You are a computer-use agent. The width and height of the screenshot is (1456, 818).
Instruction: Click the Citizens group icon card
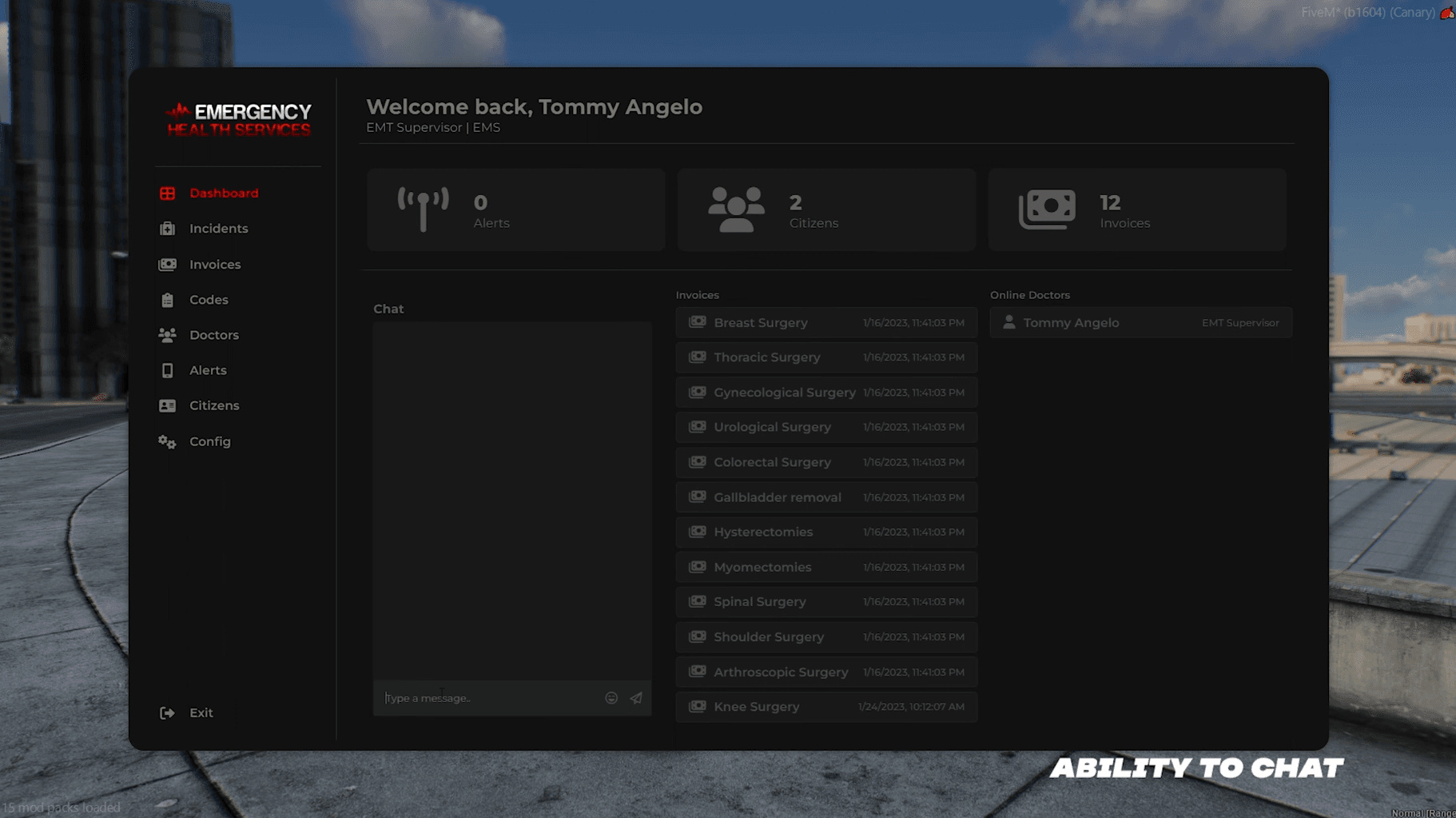(x=736, y=209)
